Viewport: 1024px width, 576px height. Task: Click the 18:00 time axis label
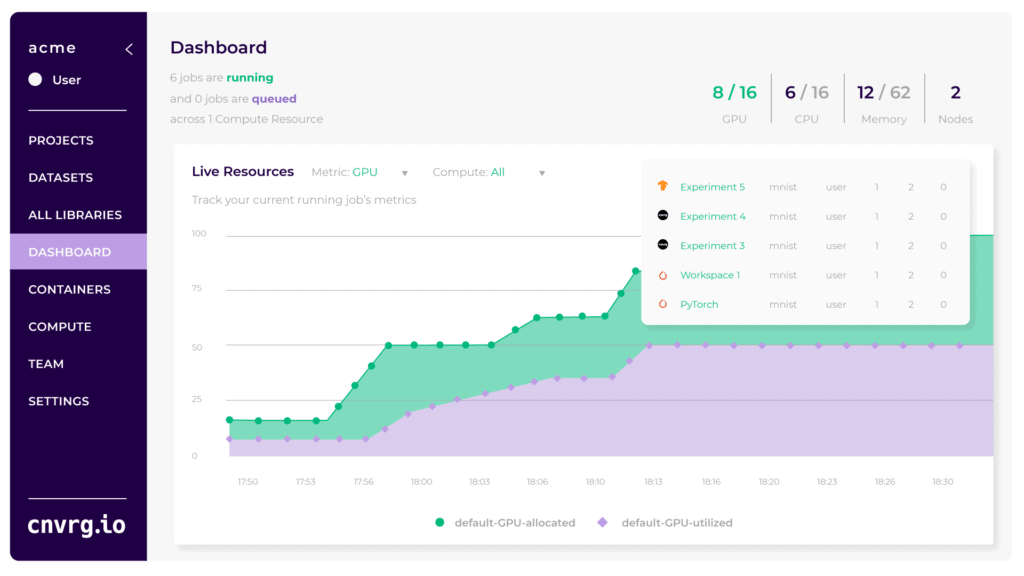421,482
